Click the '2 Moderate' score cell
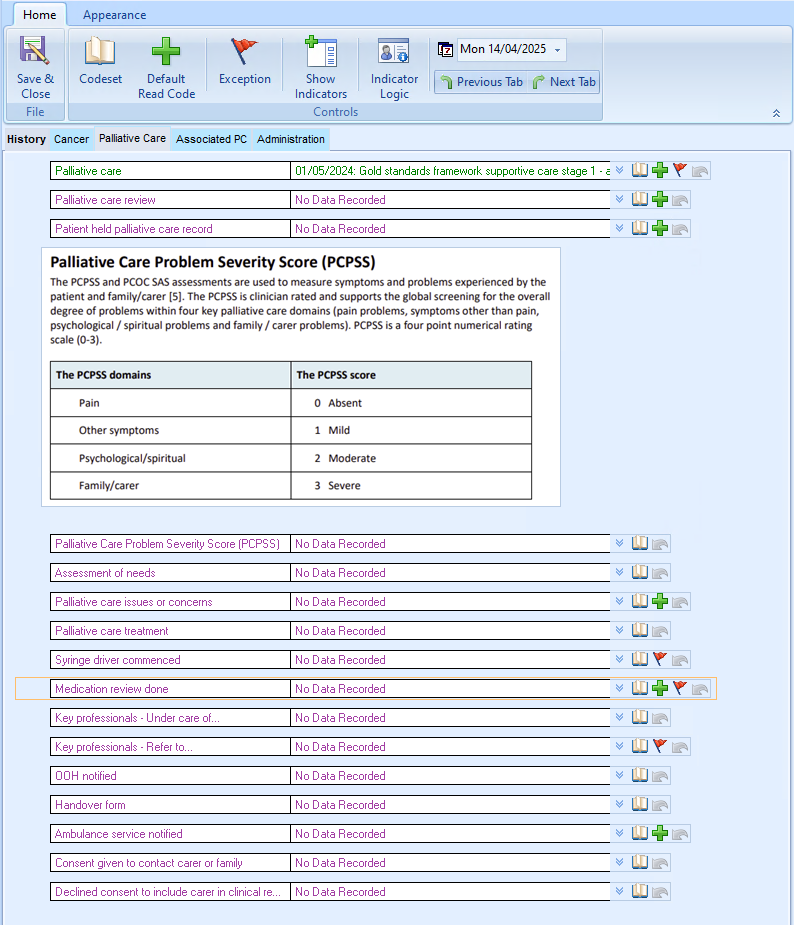 (x=411, y=458)
